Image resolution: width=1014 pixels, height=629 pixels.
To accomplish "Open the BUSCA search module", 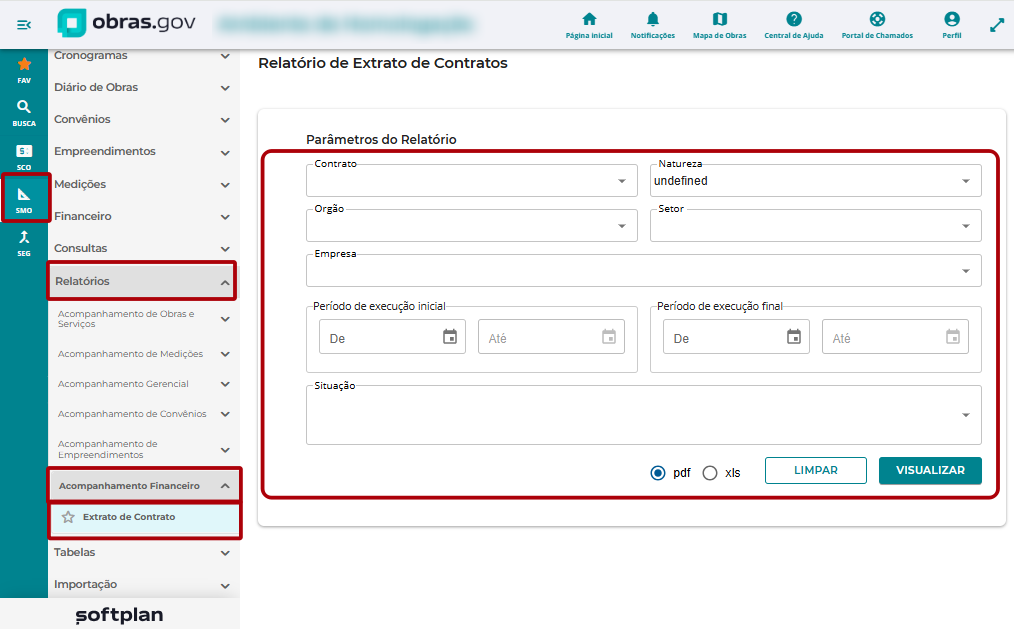I will 24,113.
